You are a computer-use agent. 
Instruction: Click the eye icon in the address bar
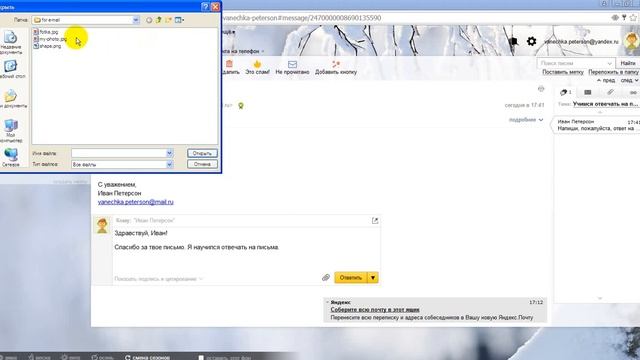615,18
